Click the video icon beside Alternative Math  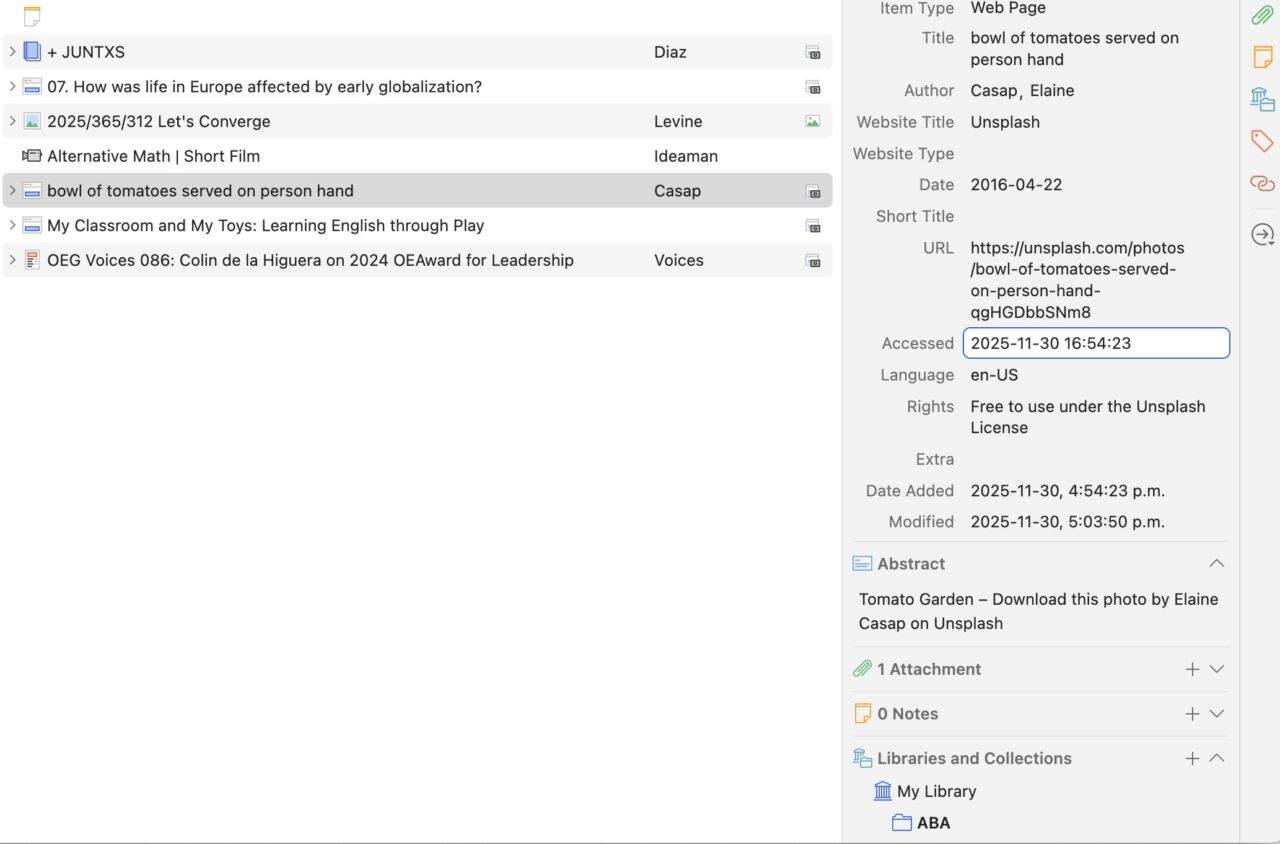pyautogui.click(x=32, y=156)
